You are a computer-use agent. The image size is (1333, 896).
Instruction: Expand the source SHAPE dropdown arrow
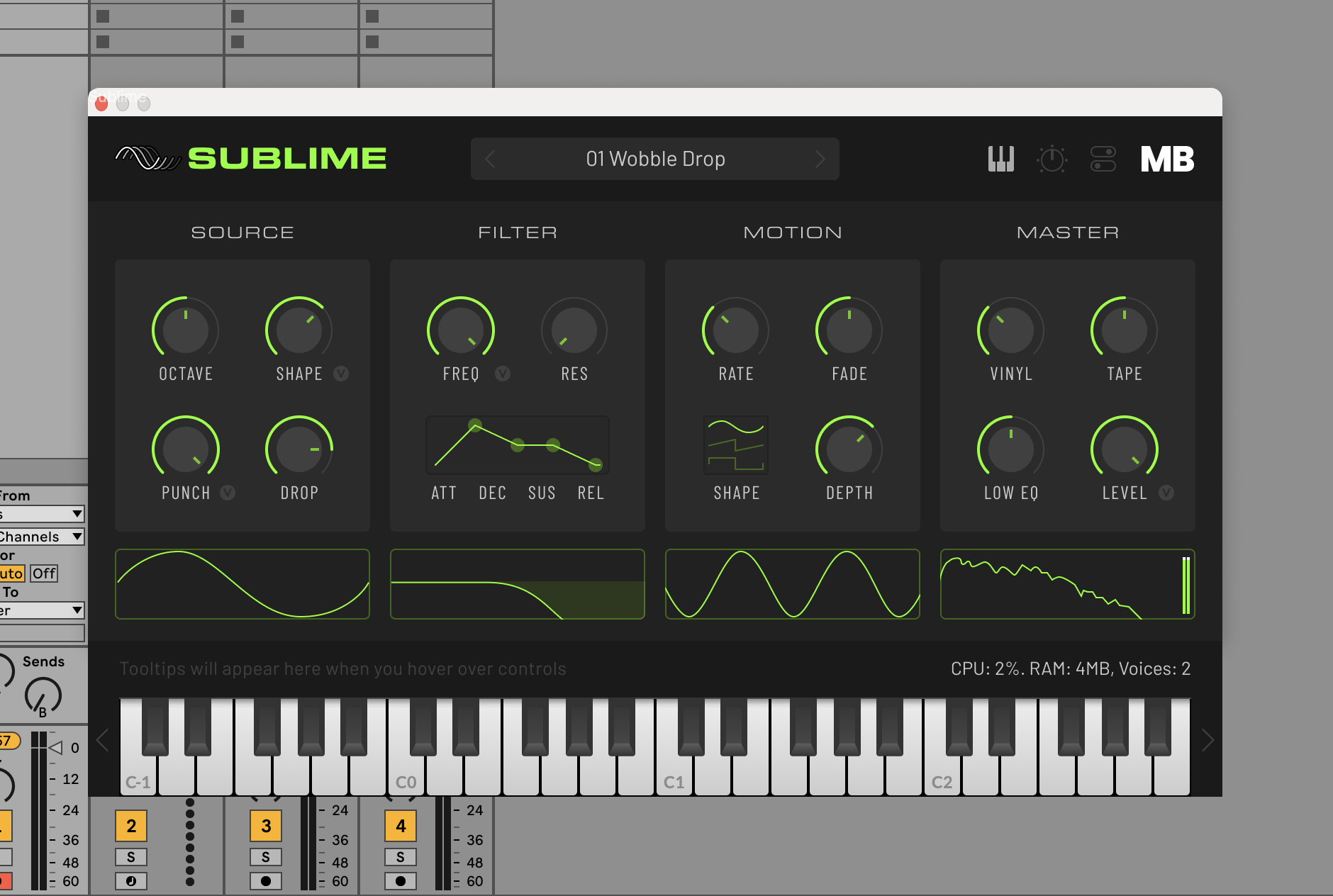click(341, 374)
